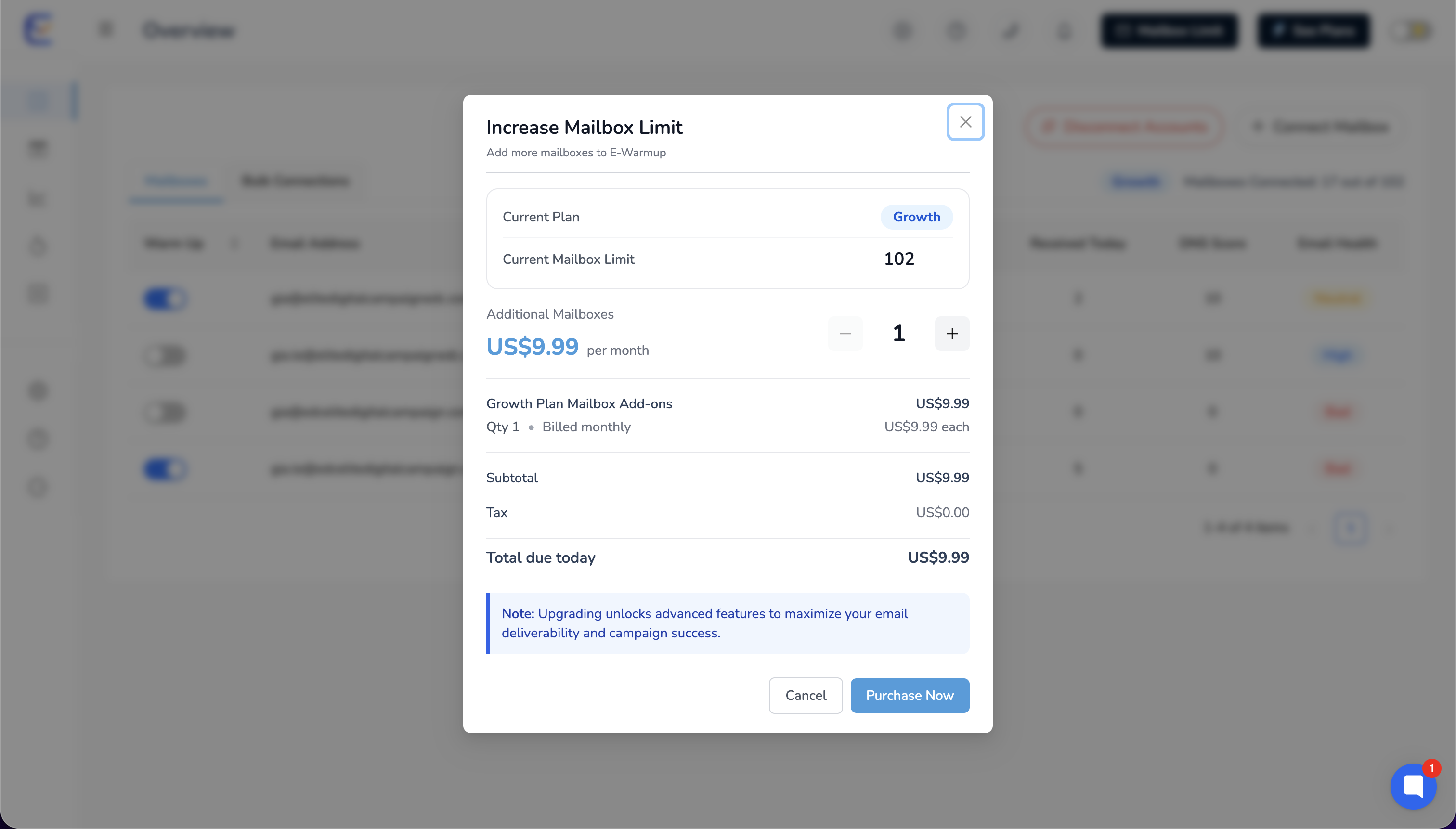The height and width of the screenshot is (829, 1456).
Task: Toggle warm-up switch for second mailbox
Action: click(165, 355)
